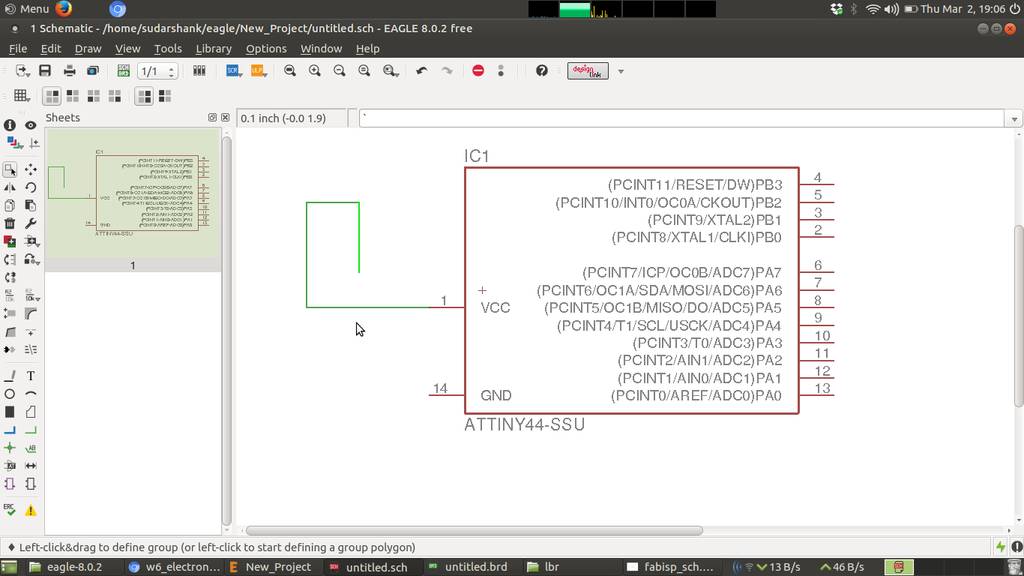Select the Show (eye) tool

click(x=31, y=125)
